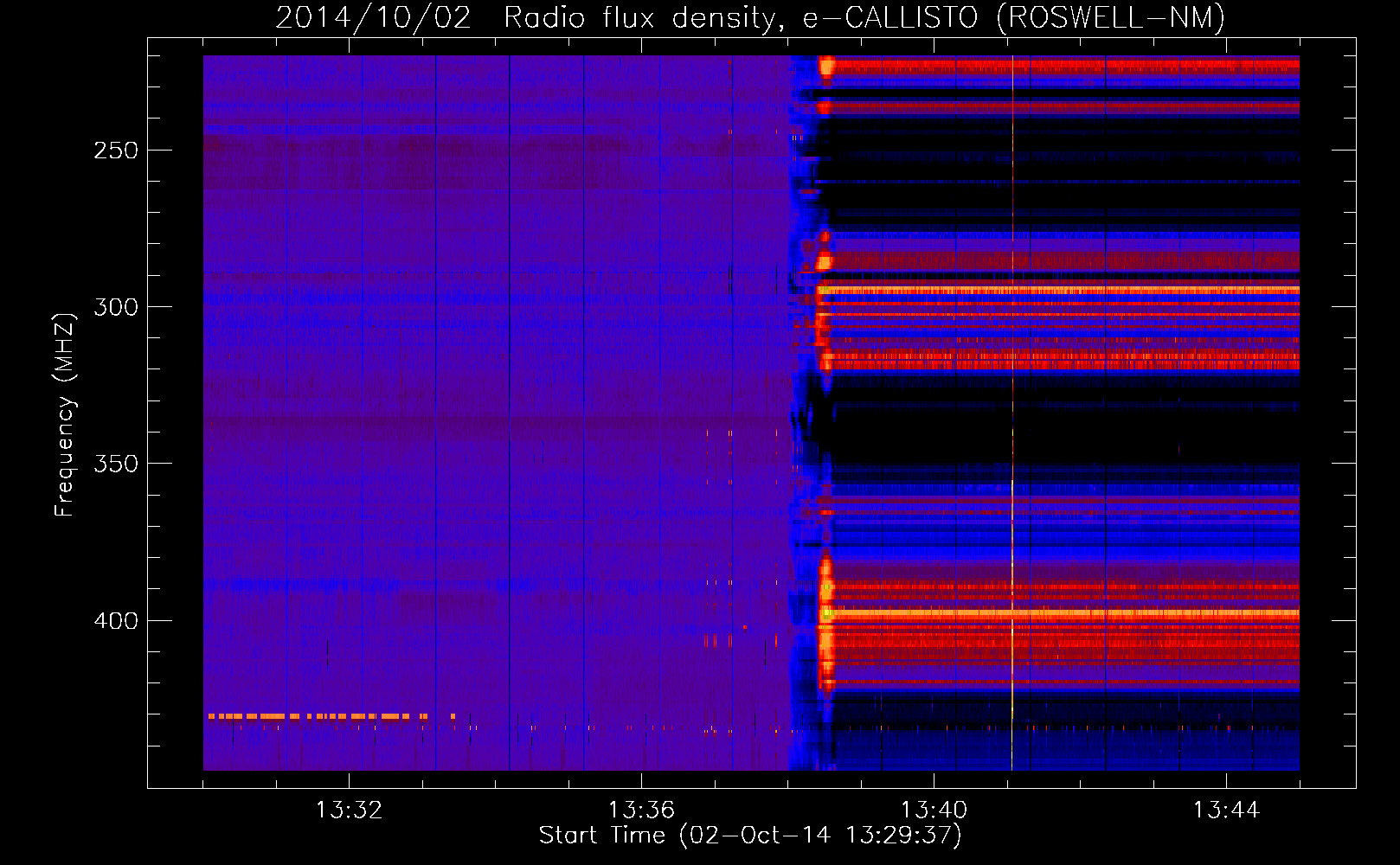Click the 'Frequency (MHZ)' axis label

tap(65, 415)
